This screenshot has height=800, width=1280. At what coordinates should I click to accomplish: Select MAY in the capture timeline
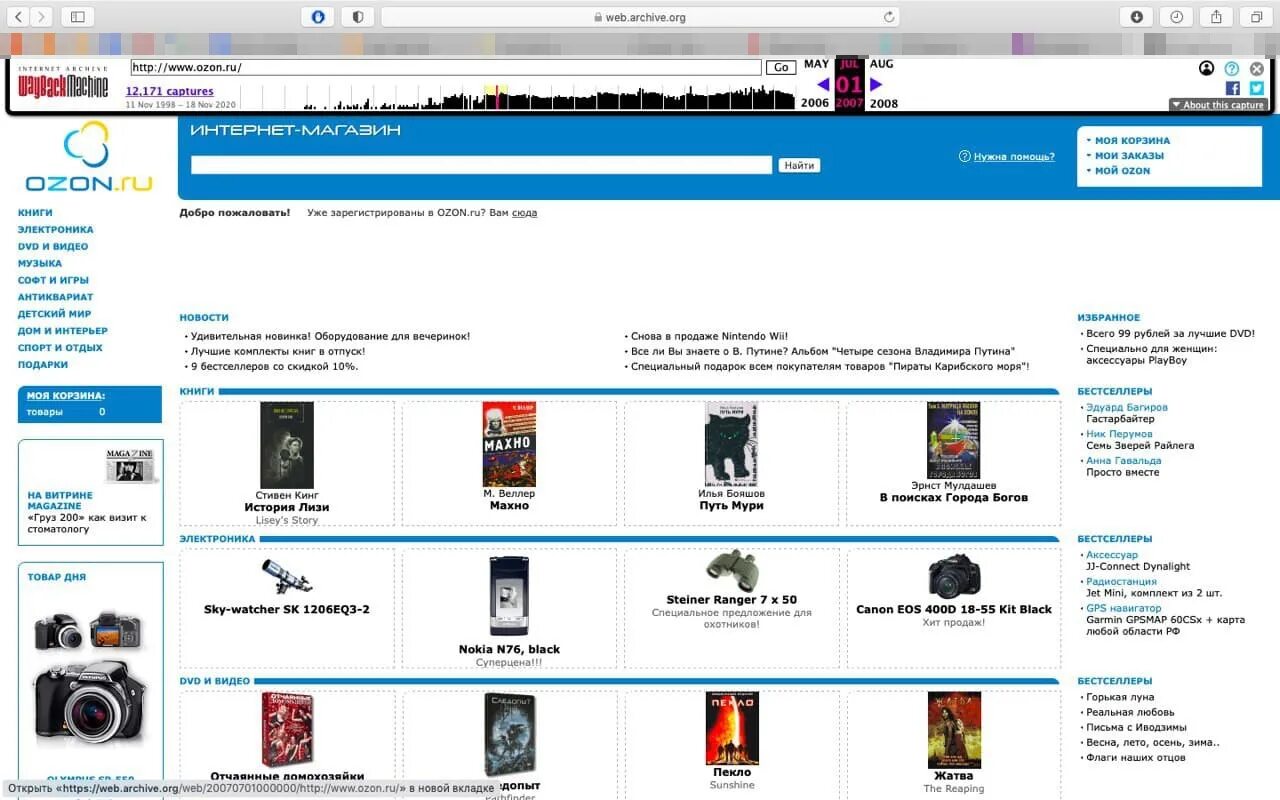tap(816, 64)
